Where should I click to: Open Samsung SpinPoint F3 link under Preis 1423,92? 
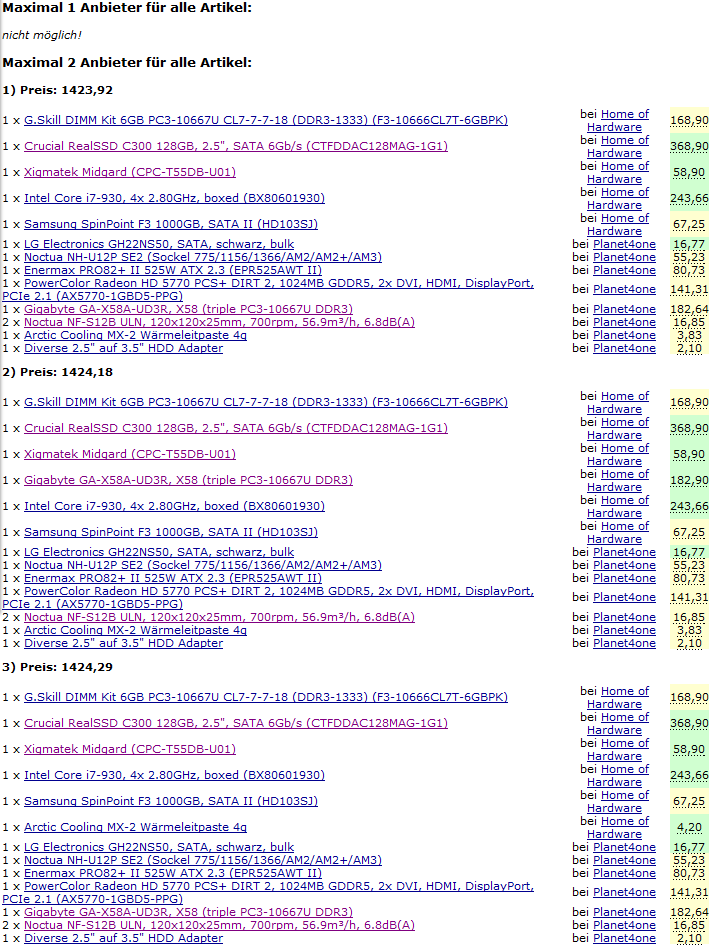click(x=171, y=224)
